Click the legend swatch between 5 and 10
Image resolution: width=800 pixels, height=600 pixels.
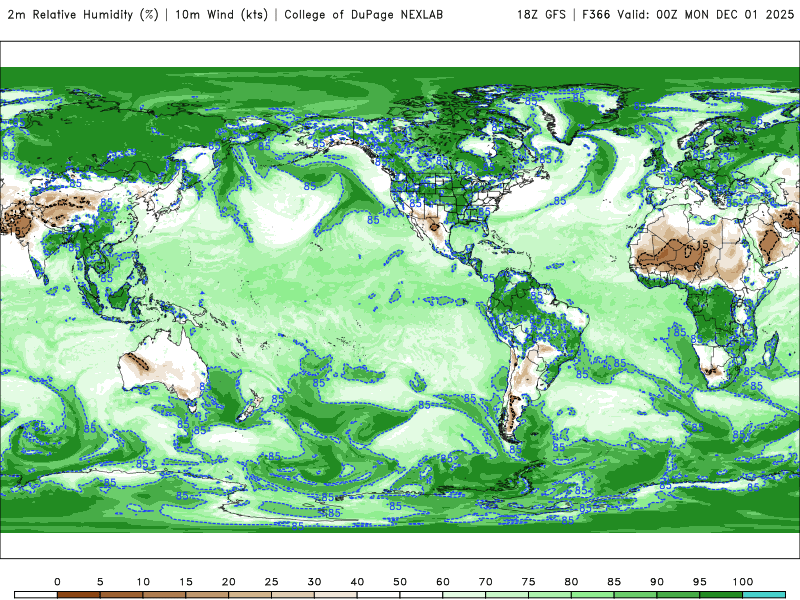121,595
